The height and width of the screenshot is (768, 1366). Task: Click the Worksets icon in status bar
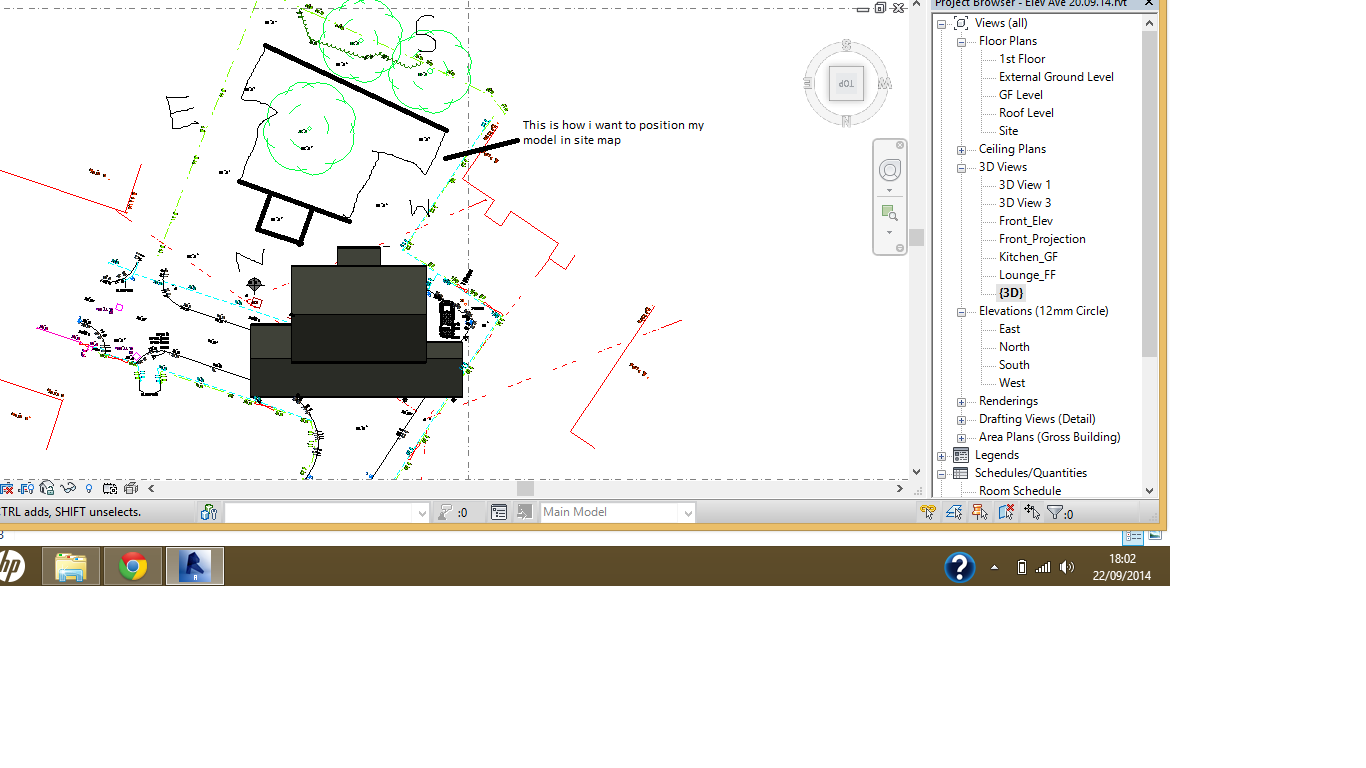209,512
